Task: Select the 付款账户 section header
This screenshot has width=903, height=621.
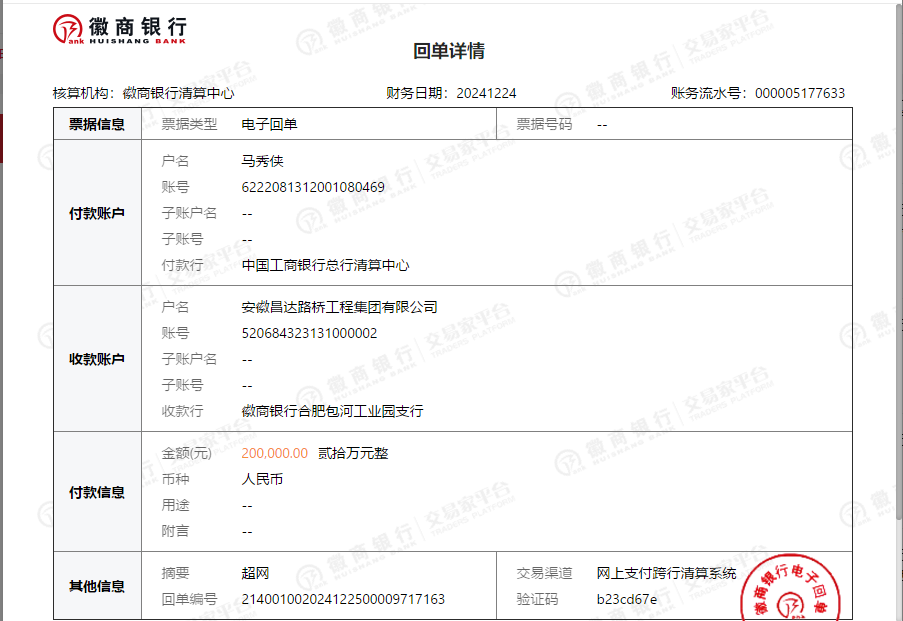Action: pyautogui.click(x=97, y=213)
